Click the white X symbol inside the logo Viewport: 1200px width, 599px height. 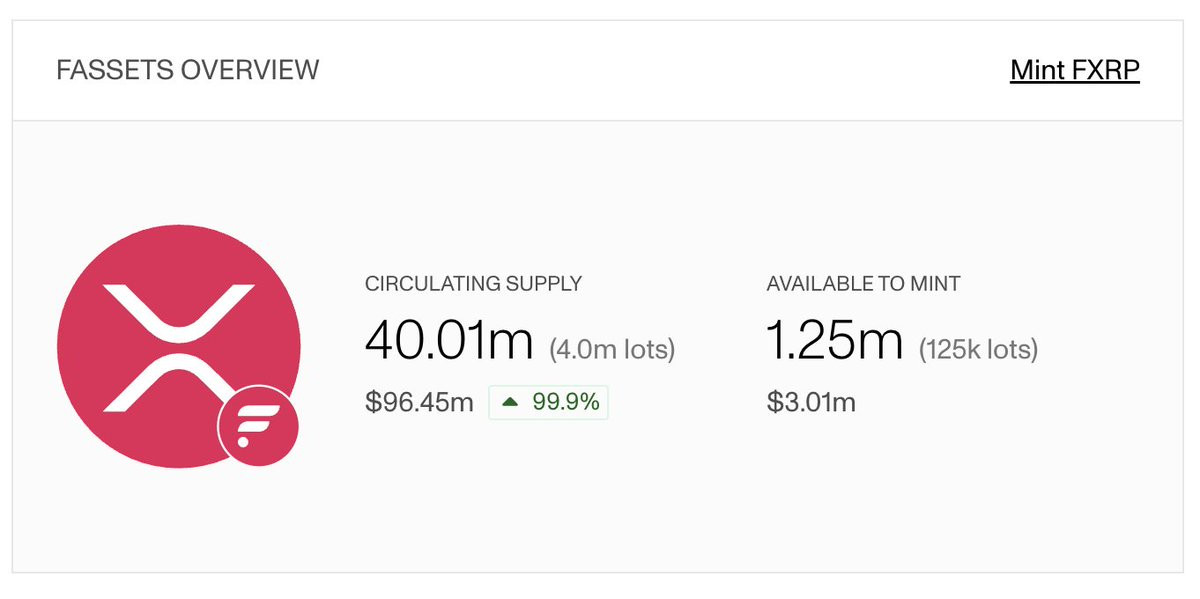[178, 348]
